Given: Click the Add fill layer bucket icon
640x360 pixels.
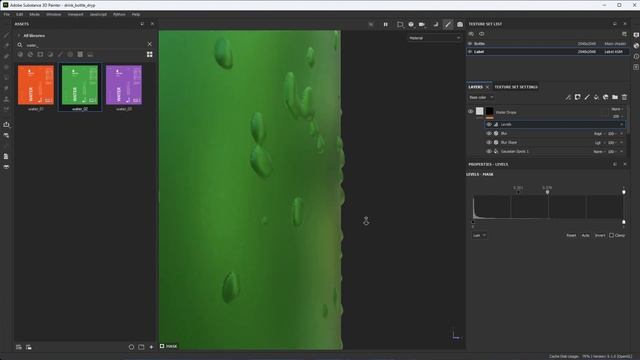Looking at the screenshot, I should (x=596, y=97).
